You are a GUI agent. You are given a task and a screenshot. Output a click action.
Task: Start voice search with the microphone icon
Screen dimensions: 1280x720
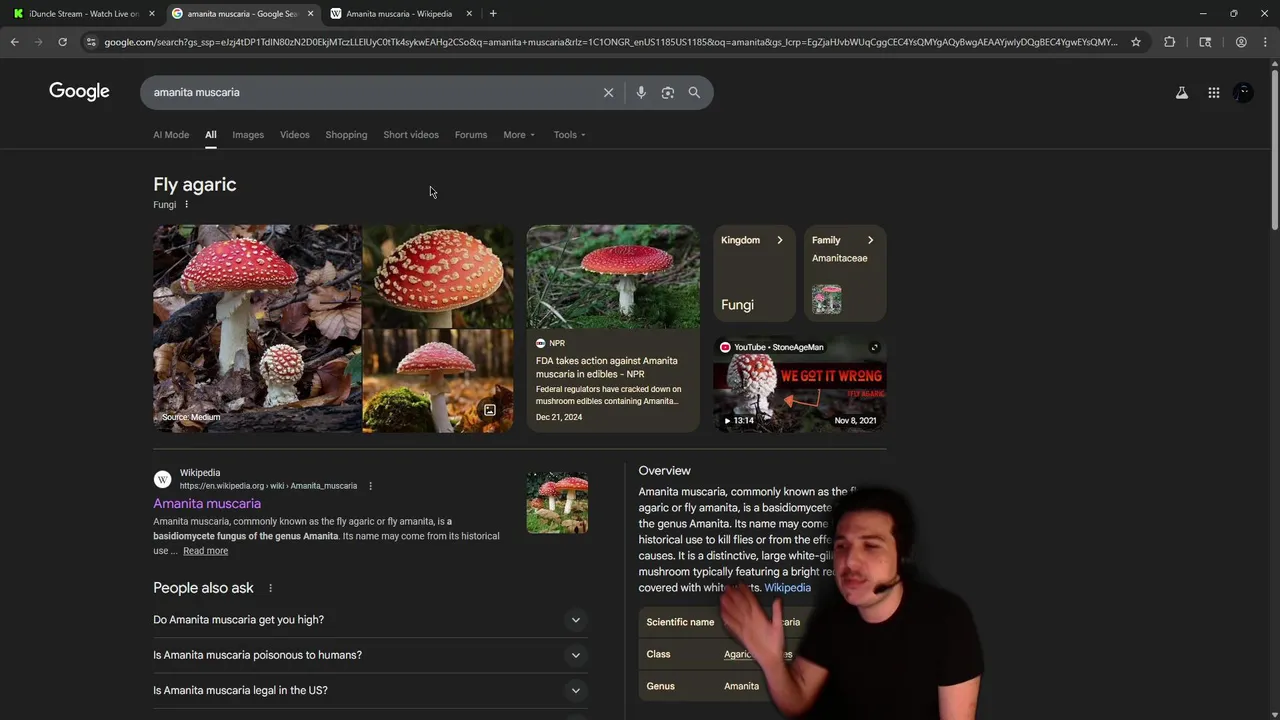click(641, 92)
